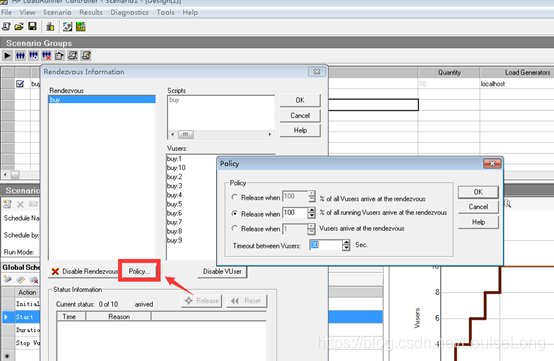Image resolution: width=554 pixels, height=361 pixels.
Task: Click the New Schedule icon
Action: [7, 204]
